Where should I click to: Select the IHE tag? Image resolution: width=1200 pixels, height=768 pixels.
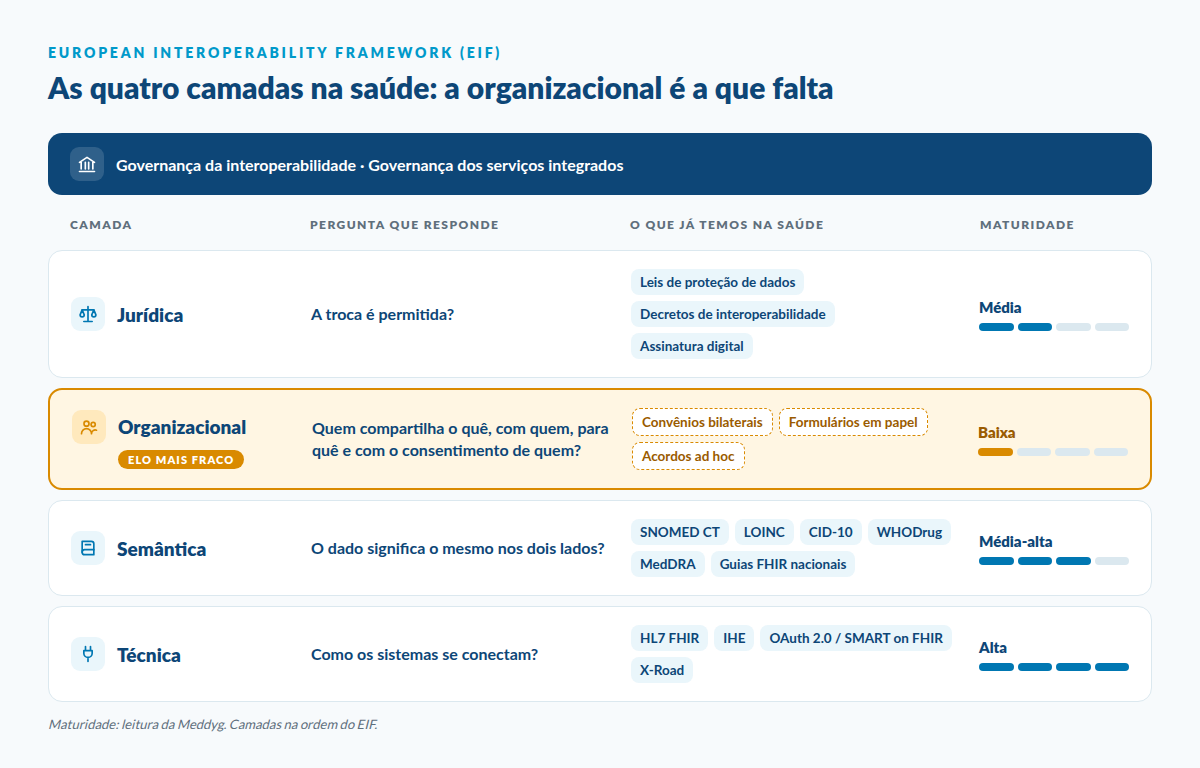click(x=734, y=638)
